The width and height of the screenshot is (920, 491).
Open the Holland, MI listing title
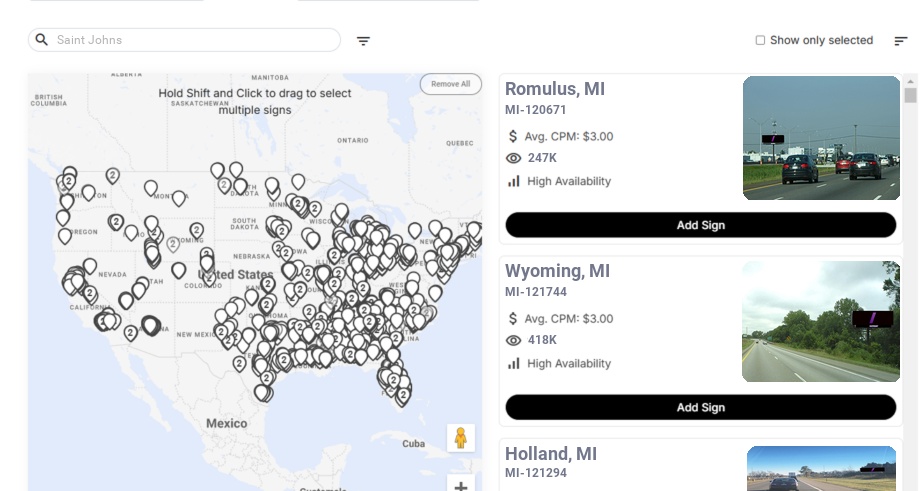pyautogui.click(x=551, y=454)
